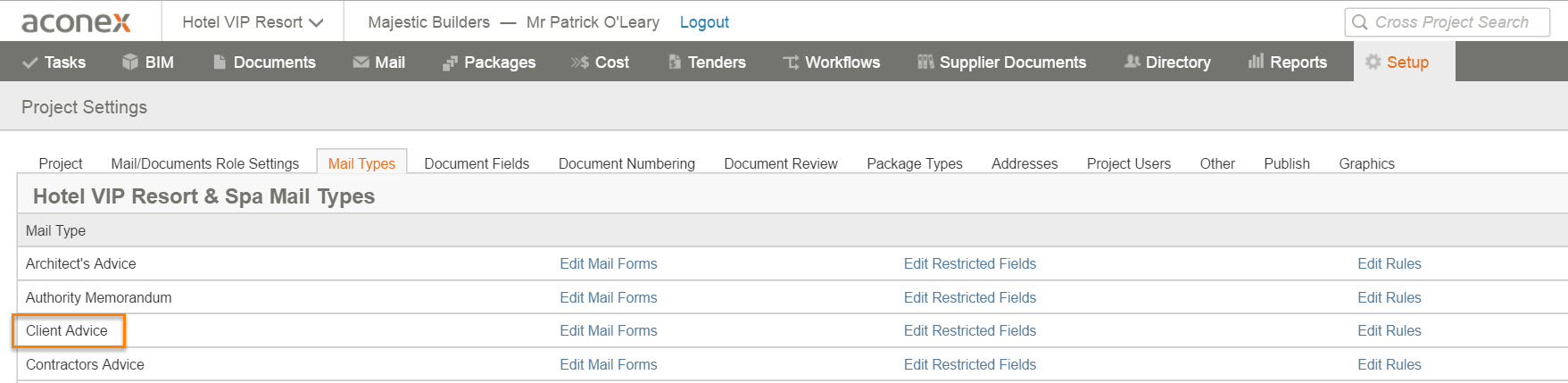Open the Documents page icon
This screenshot has width=1568, height=383.
tap(219, 62)
